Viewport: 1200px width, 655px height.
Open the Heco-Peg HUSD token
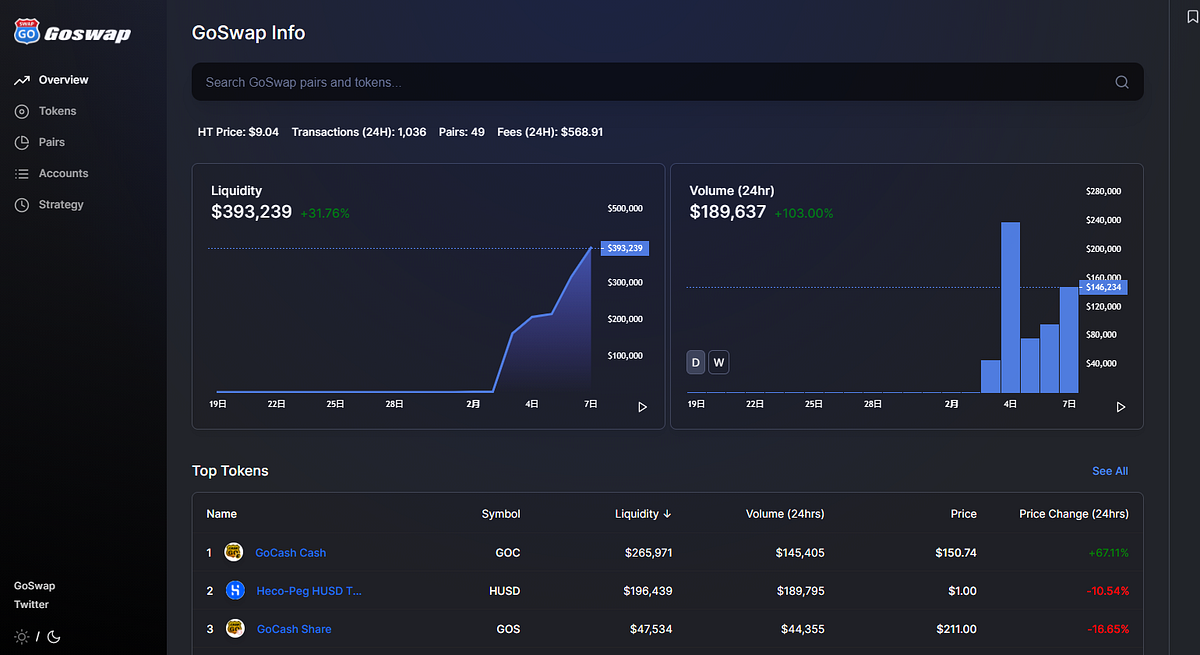tap(309, 591)
